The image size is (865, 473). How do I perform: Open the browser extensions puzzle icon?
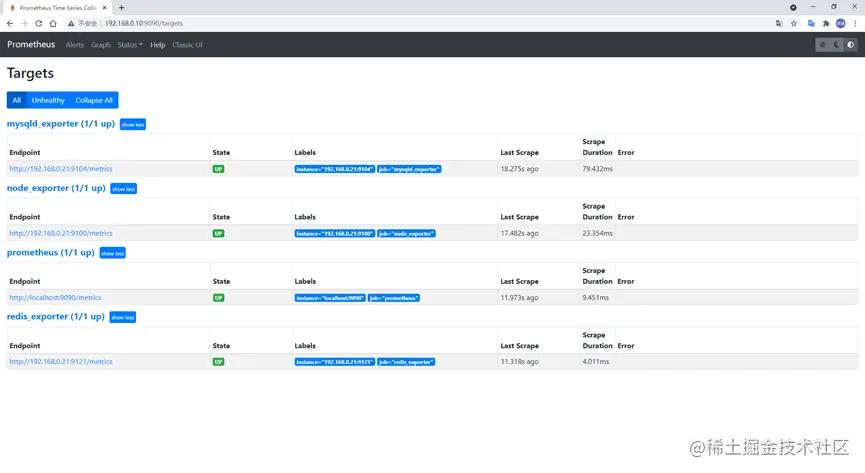(x=826, y=23)
